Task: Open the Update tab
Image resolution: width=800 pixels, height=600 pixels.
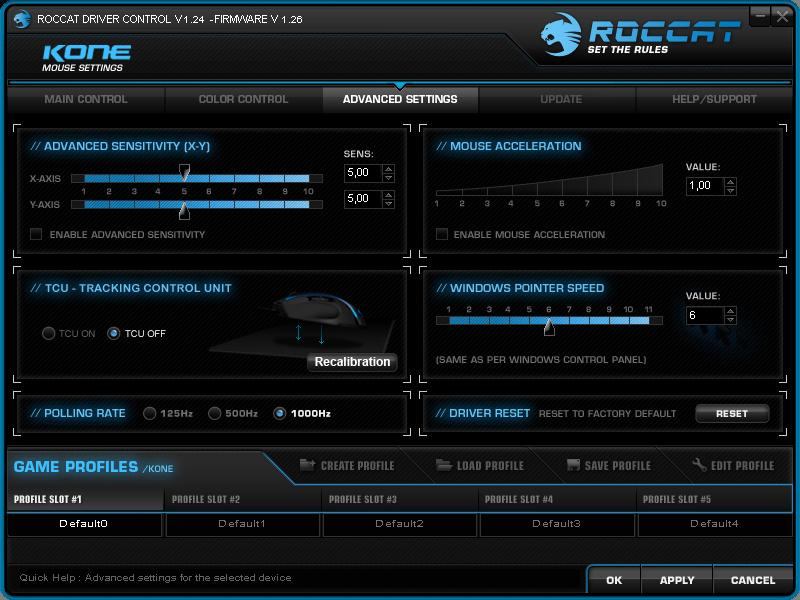Action: pos(561,99)
